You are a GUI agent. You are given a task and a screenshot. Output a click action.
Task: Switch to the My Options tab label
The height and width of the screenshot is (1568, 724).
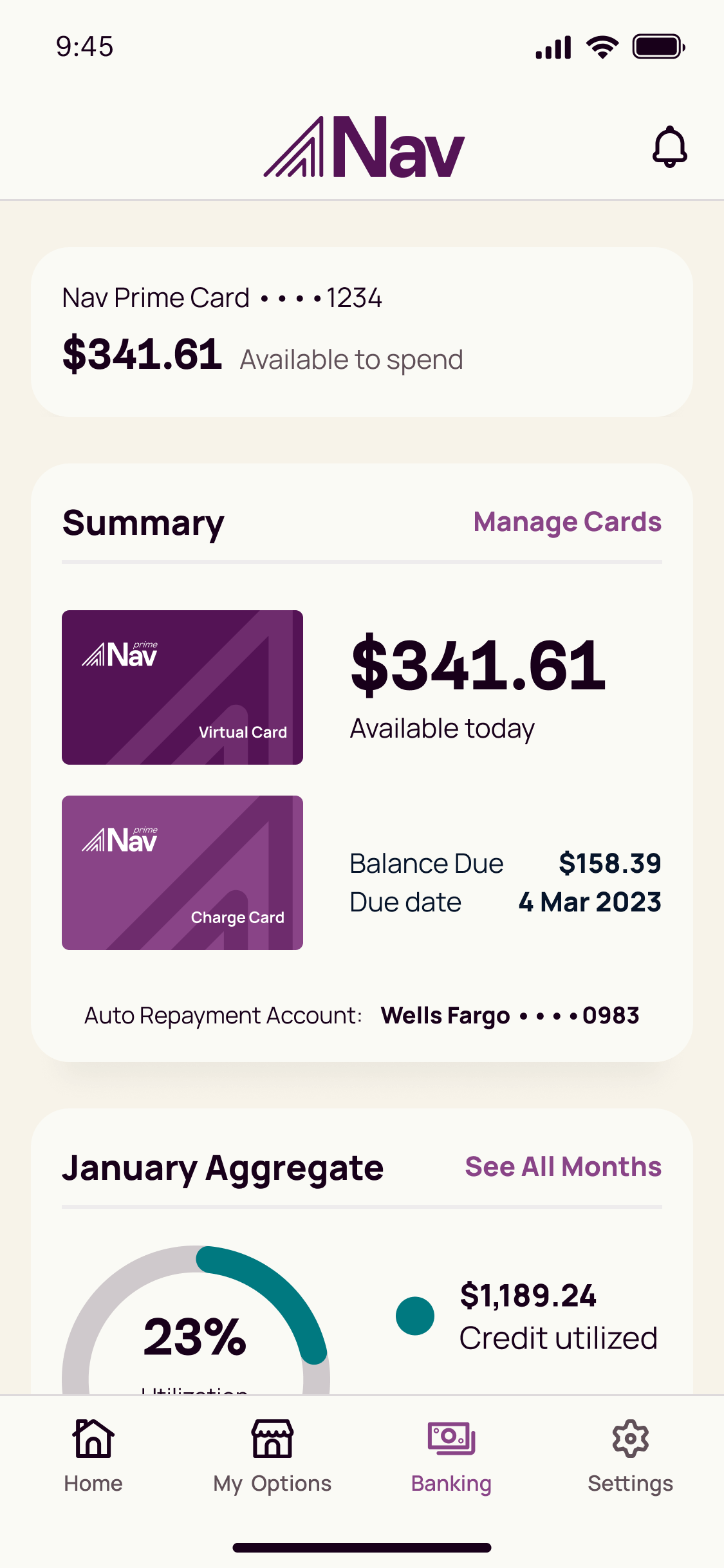272,1484
